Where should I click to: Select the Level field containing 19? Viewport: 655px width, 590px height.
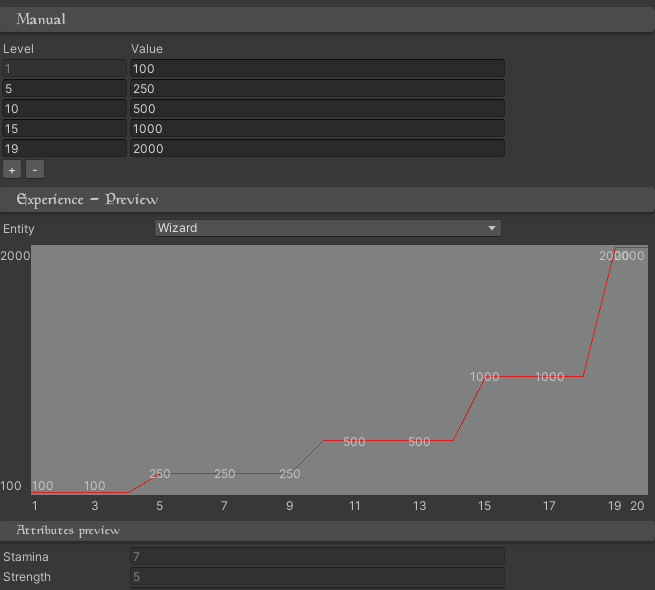click(x=64, y=148)
